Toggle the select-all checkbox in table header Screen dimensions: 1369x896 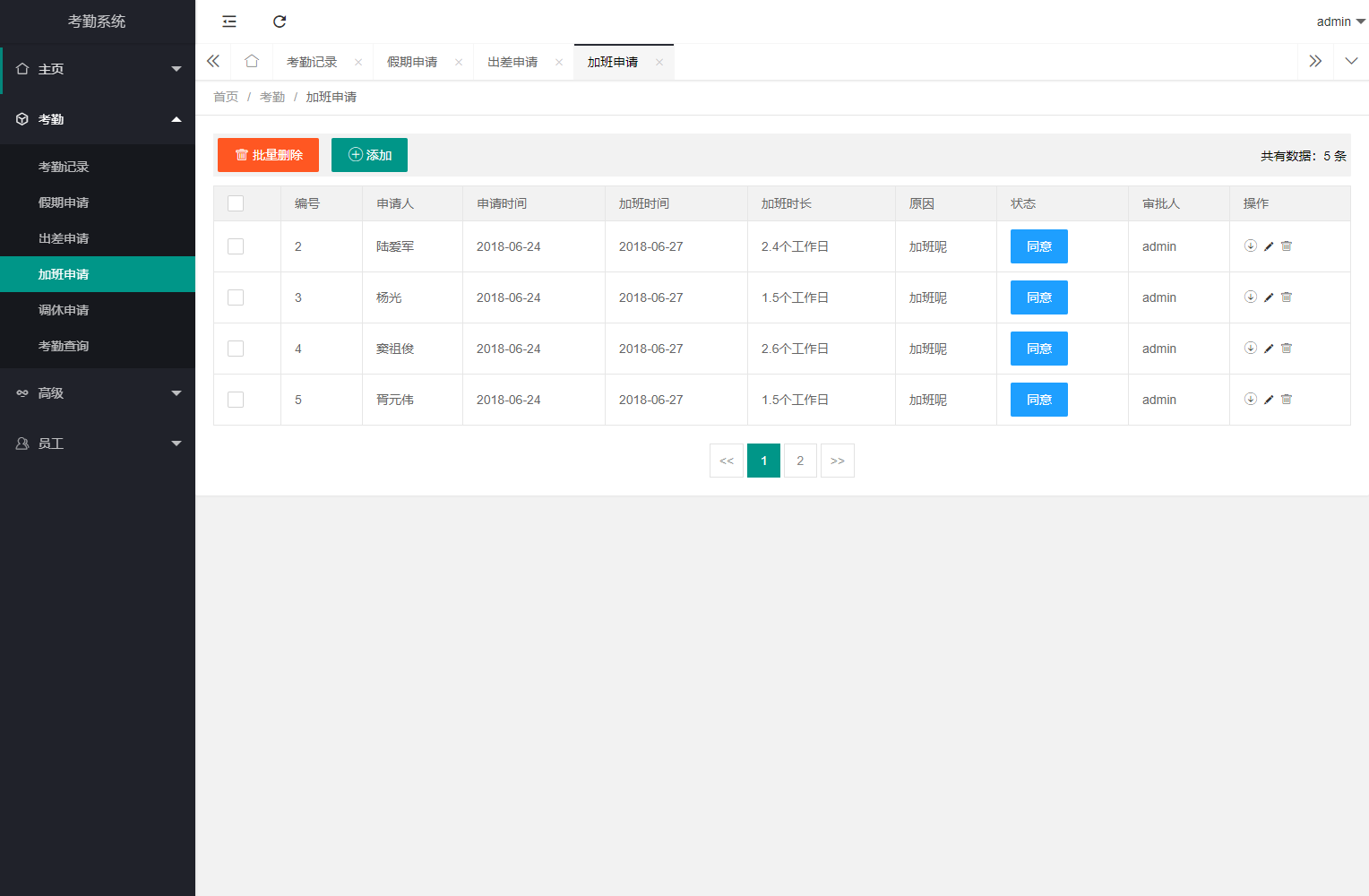tap(236, 203)
